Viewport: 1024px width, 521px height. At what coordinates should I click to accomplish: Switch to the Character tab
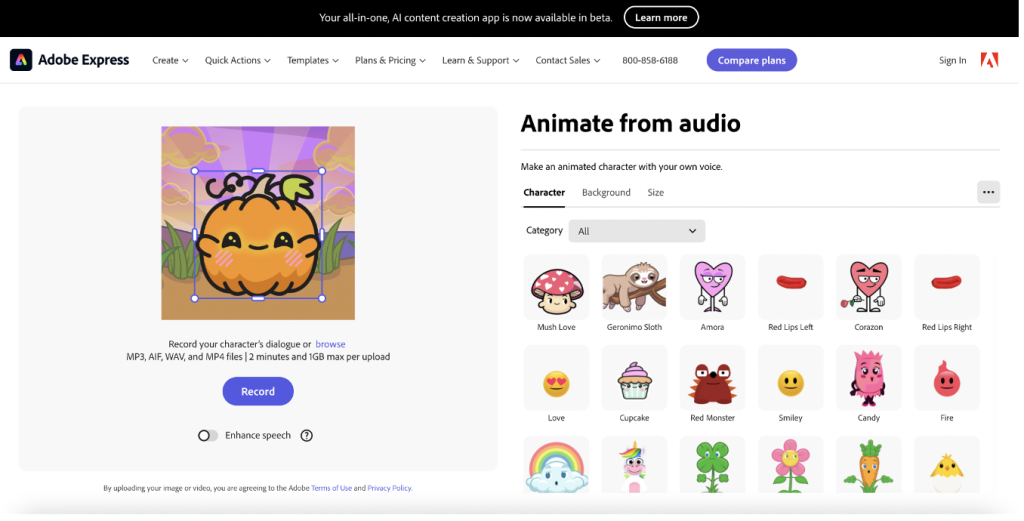point(544,193)
